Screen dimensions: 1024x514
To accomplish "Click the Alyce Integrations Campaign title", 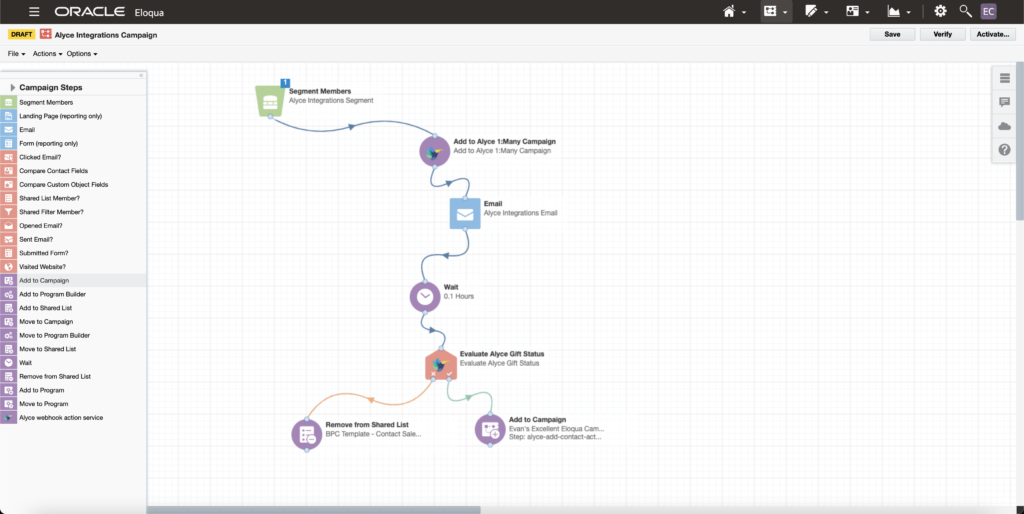I will 106,35.
